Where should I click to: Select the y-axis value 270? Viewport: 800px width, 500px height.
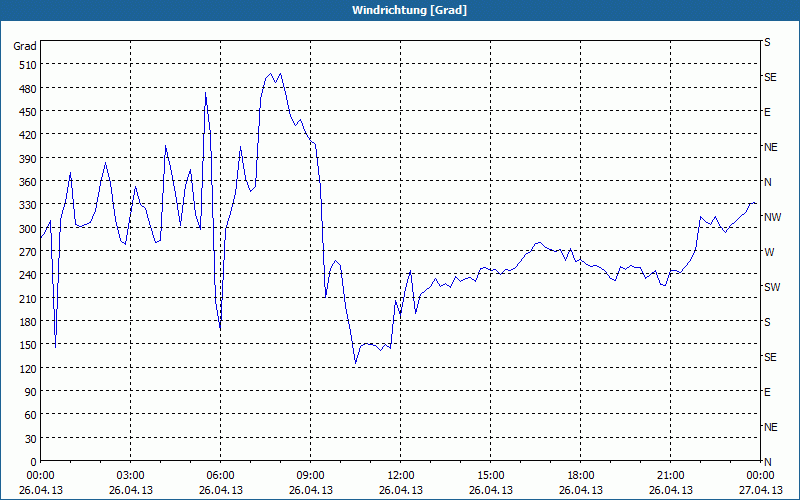point(28,252)
